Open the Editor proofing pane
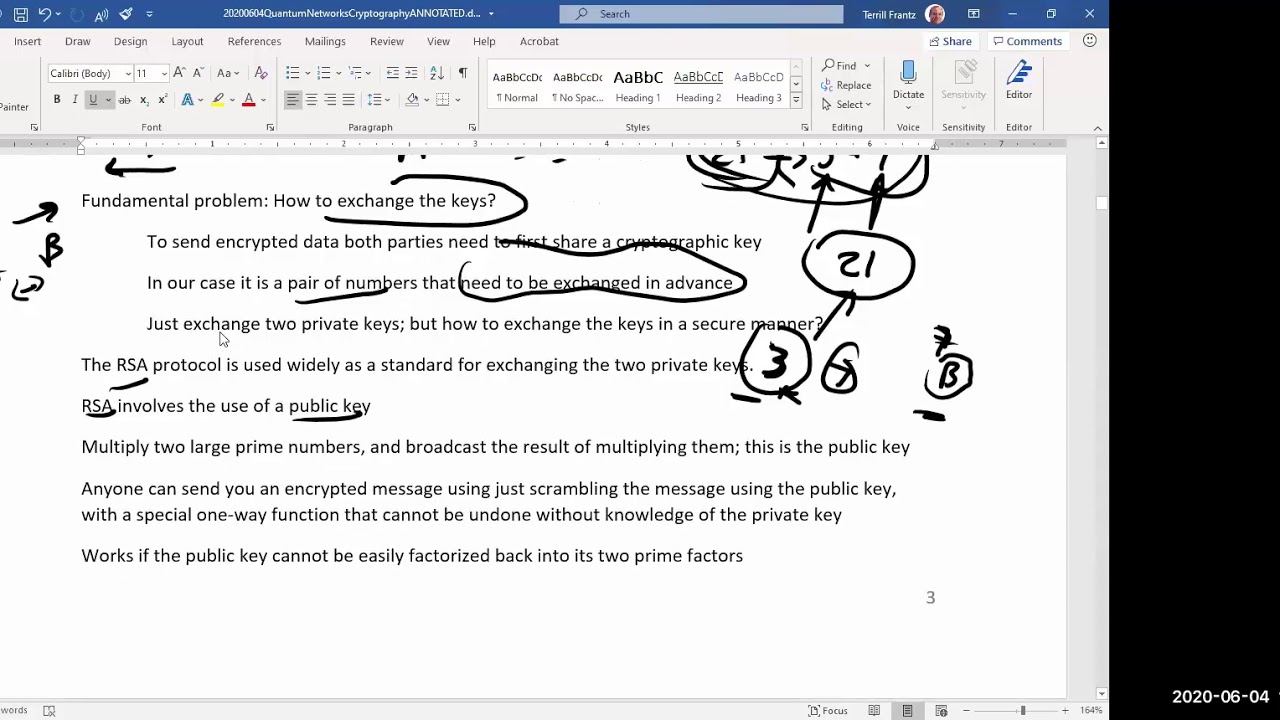 click(1019, 80)
